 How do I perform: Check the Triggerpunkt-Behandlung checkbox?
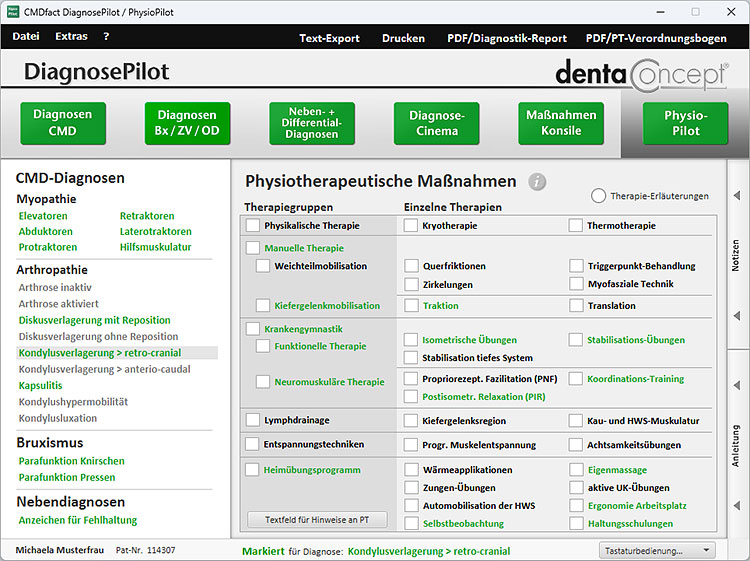[x=576, y=266]
